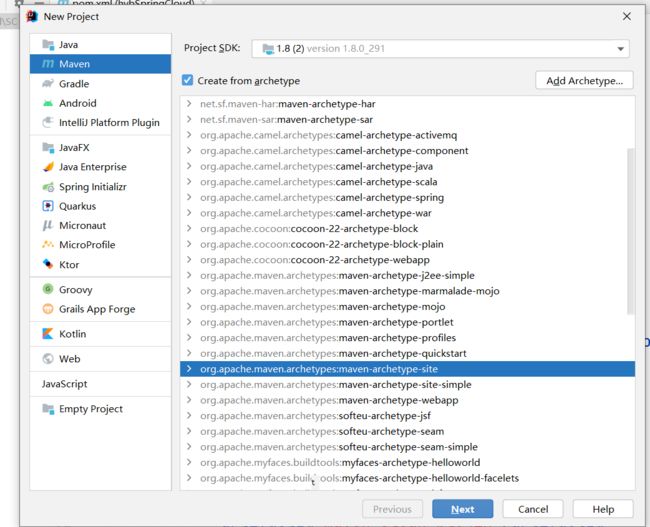Click the Next button
Screen dimensions: 650x527
pyautogui.click(x=462, y=509)
